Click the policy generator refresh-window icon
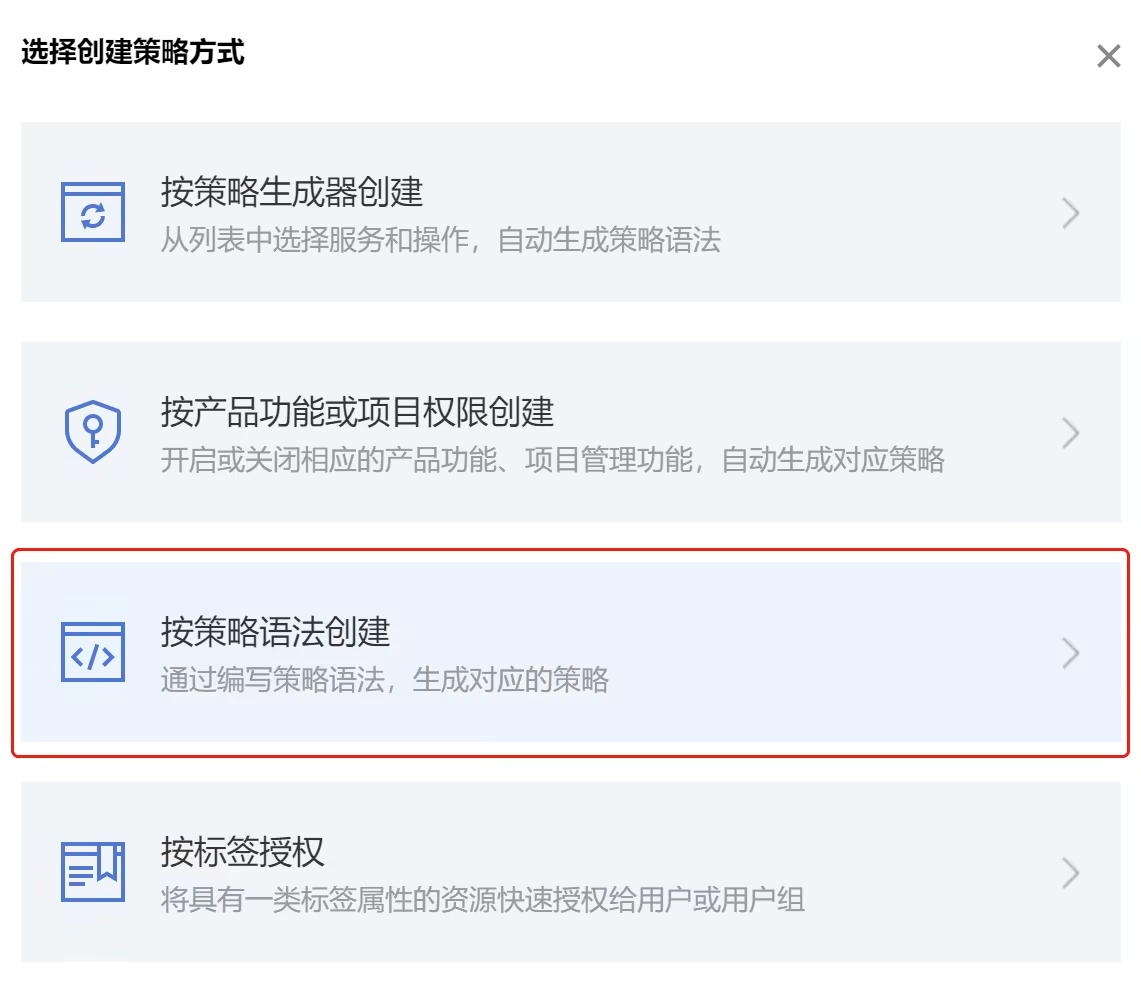This screenshot has height=991, width=1141. coord(93,212)
